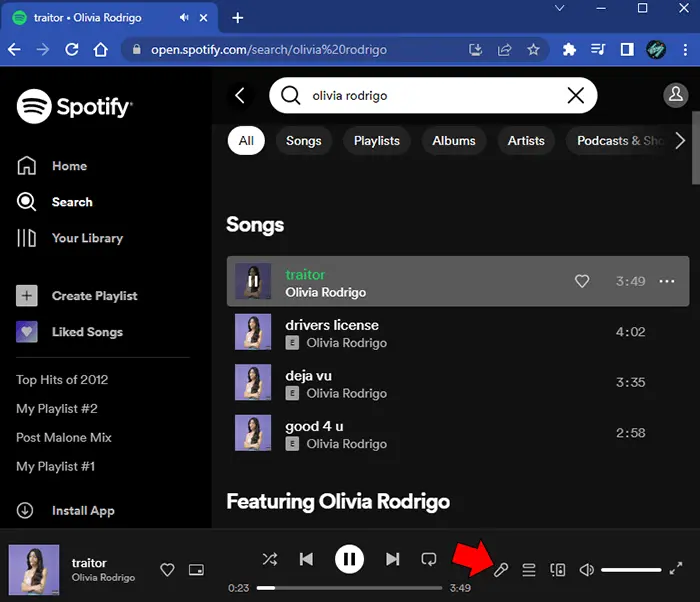Open now-playing album art thumbnail
This screenshot has height=602, width=700.
34,570
